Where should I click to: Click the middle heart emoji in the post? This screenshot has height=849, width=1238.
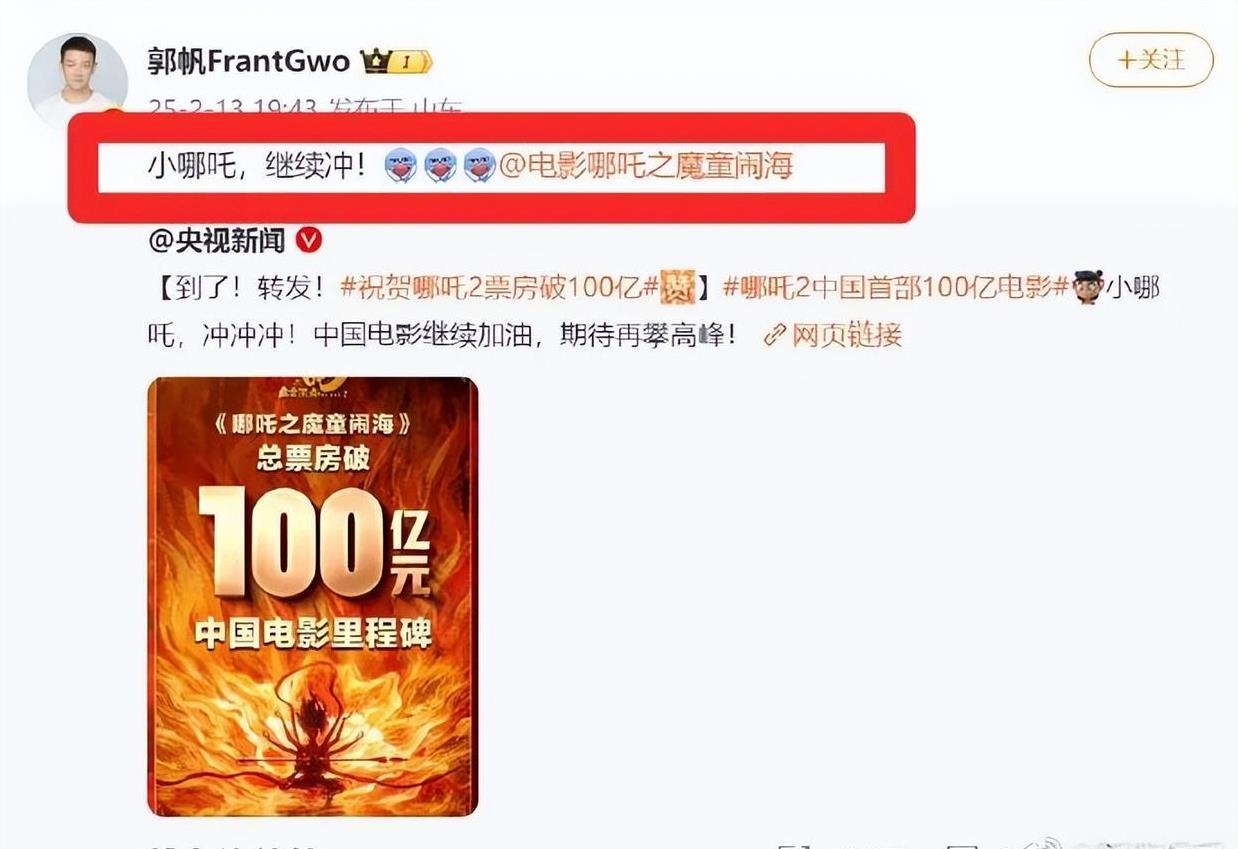[440, 164]
